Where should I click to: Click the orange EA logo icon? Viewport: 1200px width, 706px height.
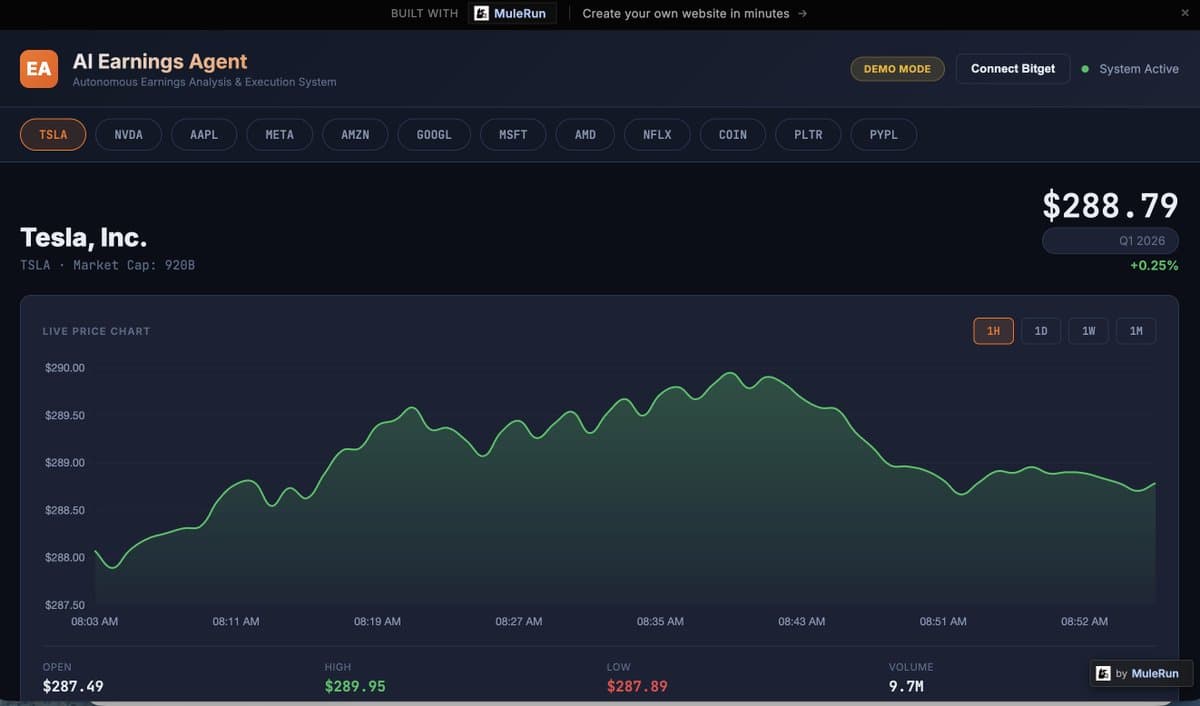click(39, 69)
